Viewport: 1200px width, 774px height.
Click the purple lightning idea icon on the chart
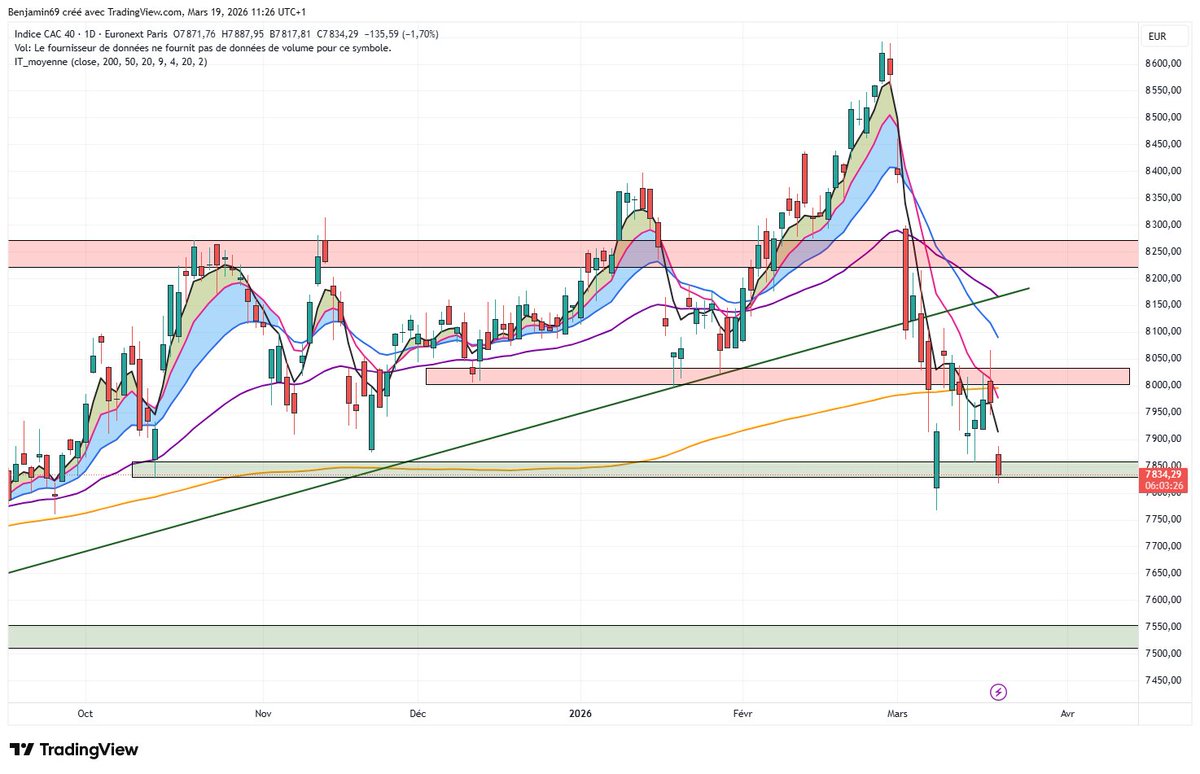tap(997, 691)
